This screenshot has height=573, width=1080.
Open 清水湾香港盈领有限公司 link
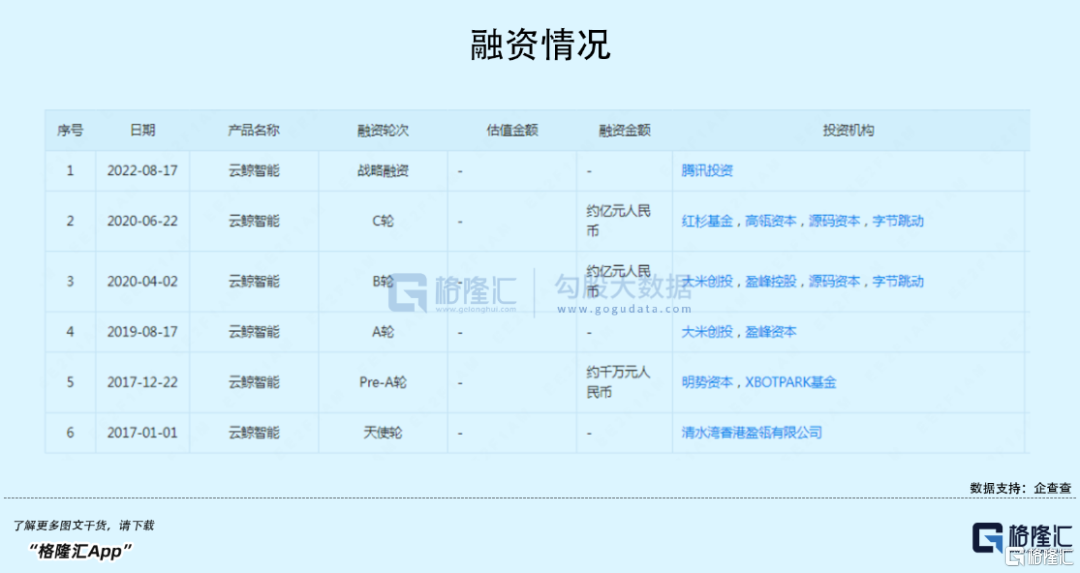(751, 433)
